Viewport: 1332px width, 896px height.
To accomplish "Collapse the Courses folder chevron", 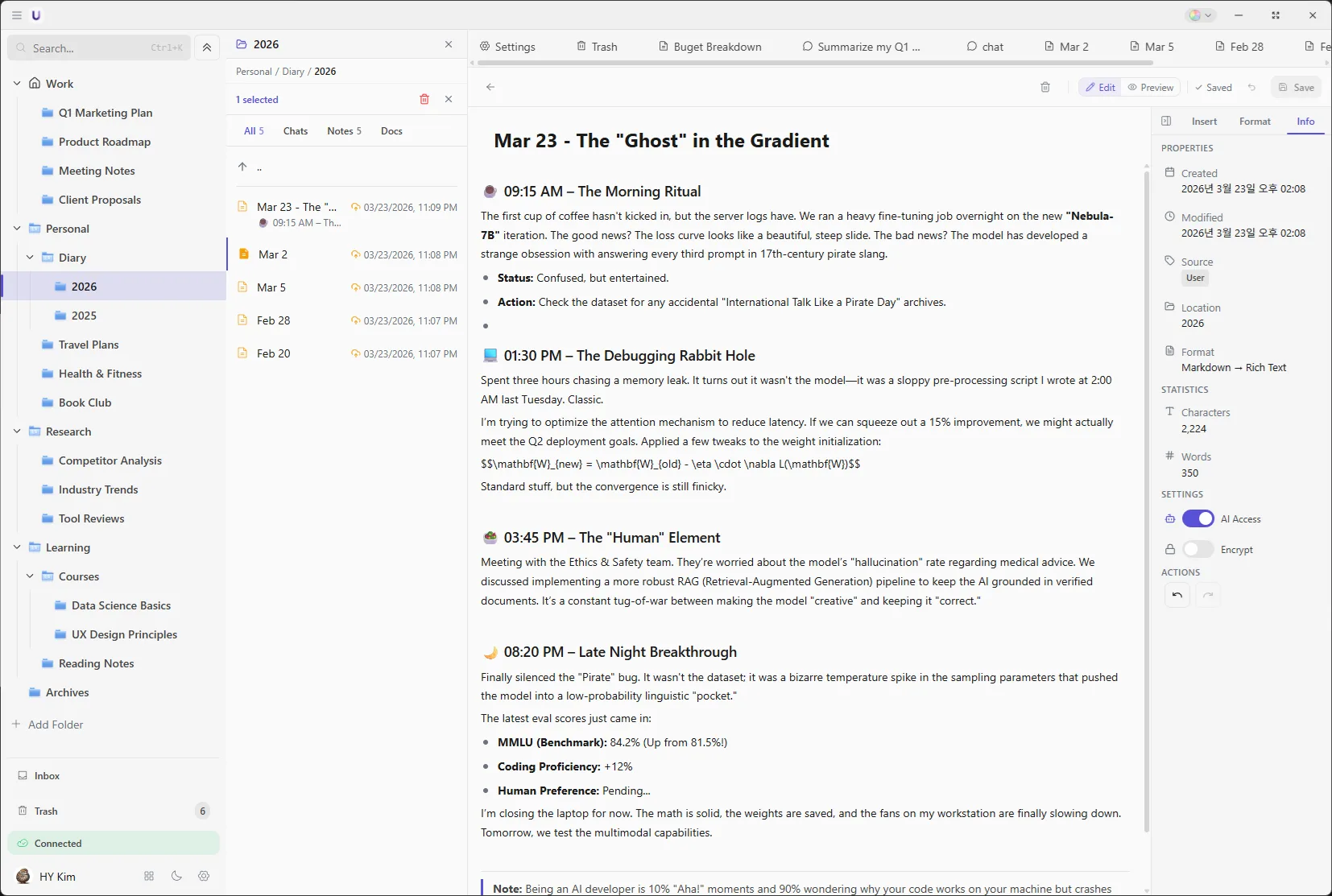I will 30,576.
